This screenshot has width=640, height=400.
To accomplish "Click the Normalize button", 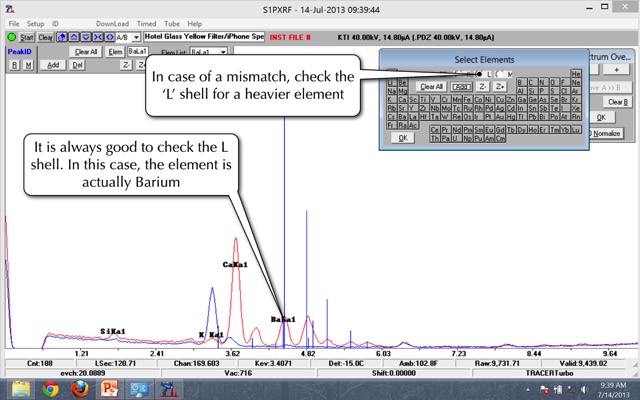I will (x=606, y=133).
